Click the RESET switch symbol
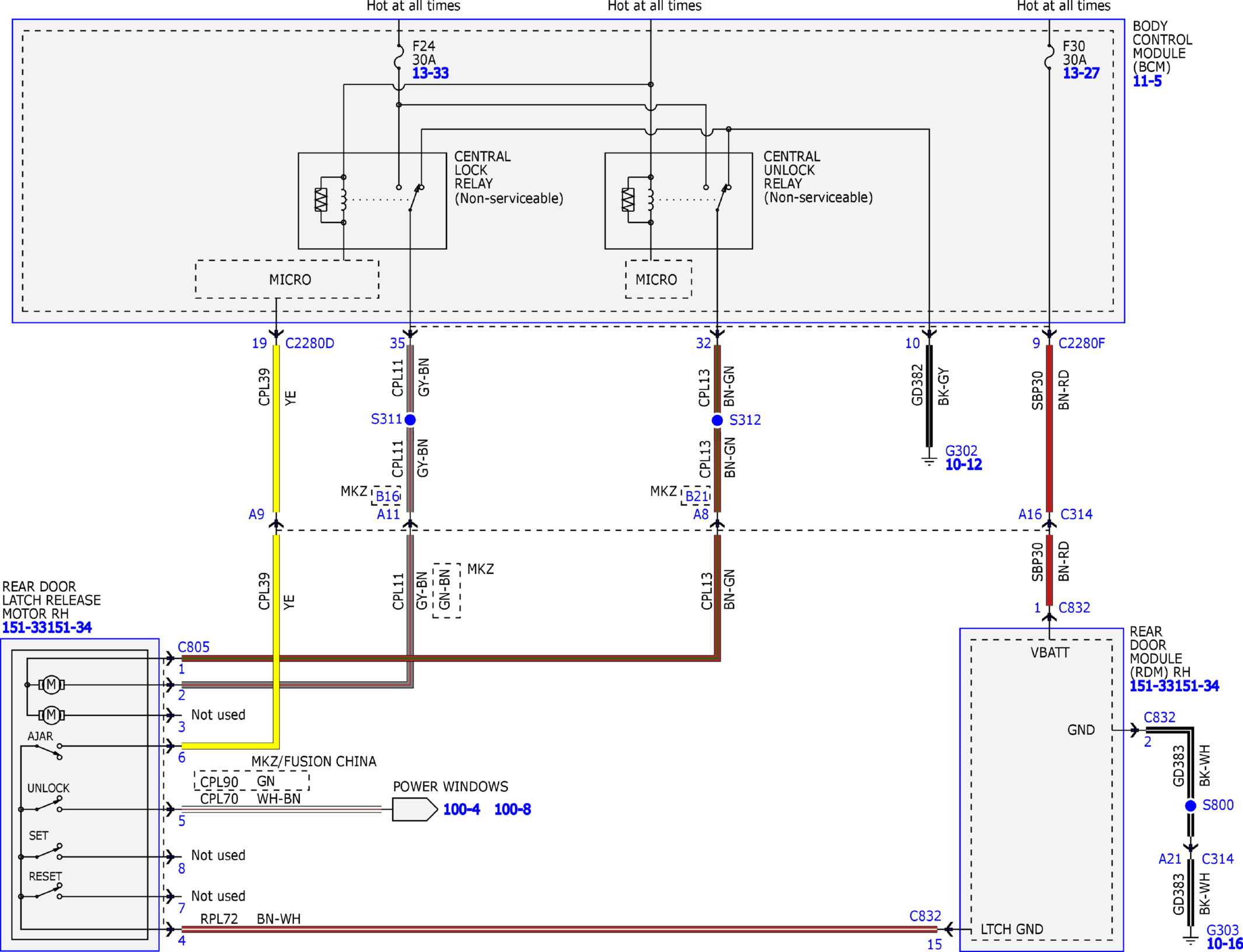This screenshot has width=1243, height=952. pos(50,891)
